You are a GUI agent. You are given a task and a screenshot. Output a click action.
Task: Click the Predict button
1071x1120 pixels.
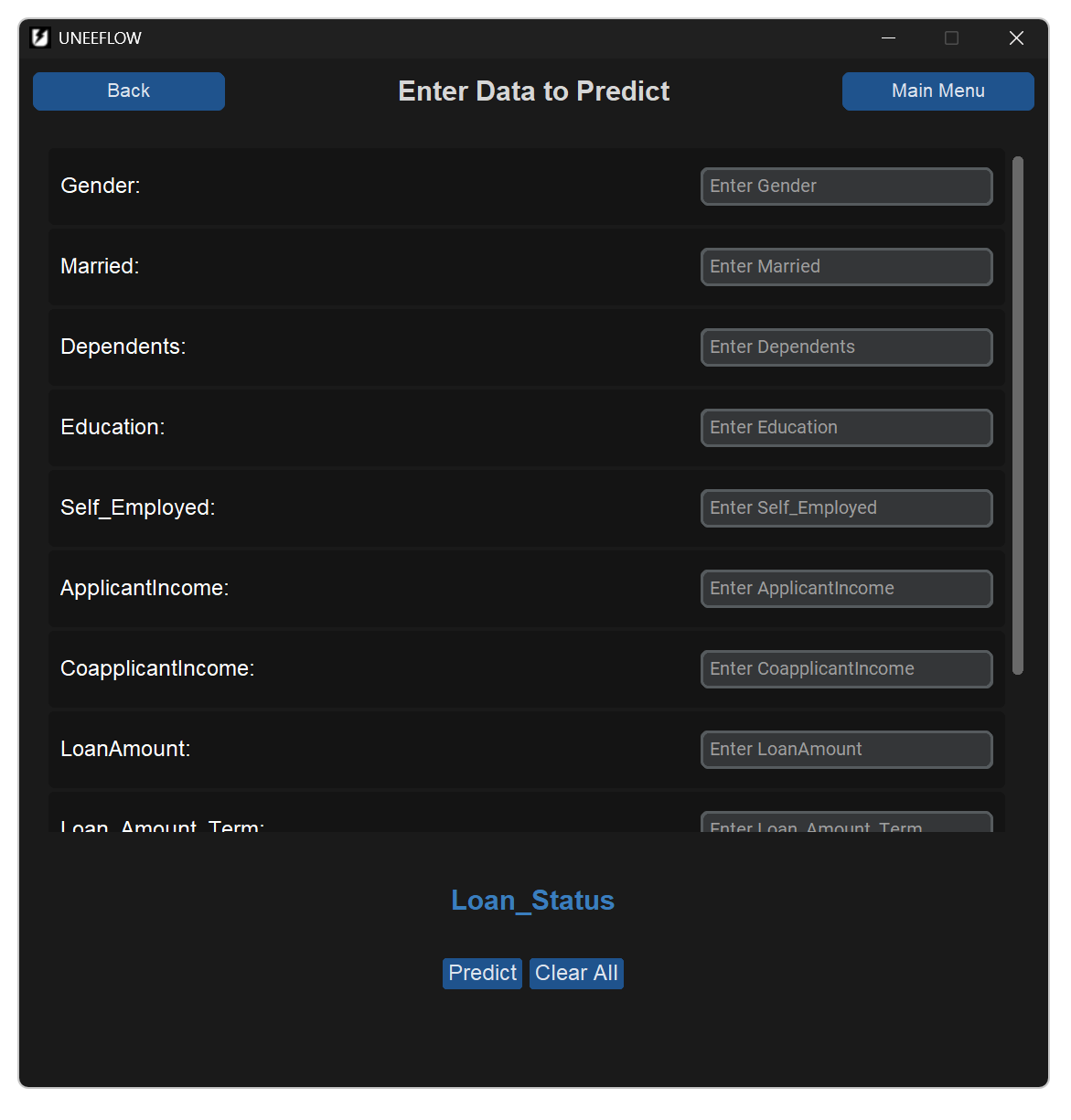pos(482,973)
